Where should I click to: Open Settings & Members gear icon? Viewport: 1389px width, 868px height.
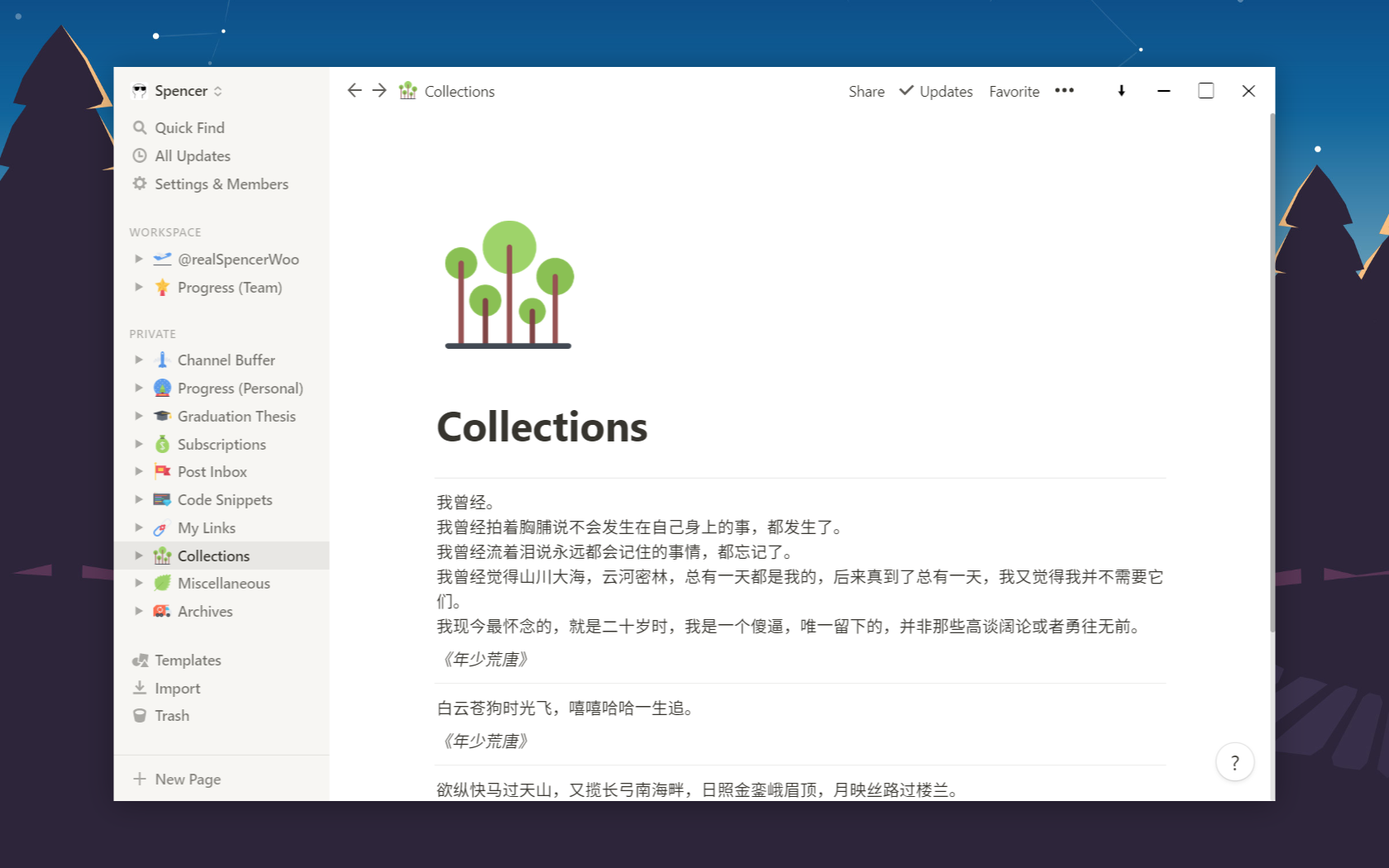click(140, 184)
